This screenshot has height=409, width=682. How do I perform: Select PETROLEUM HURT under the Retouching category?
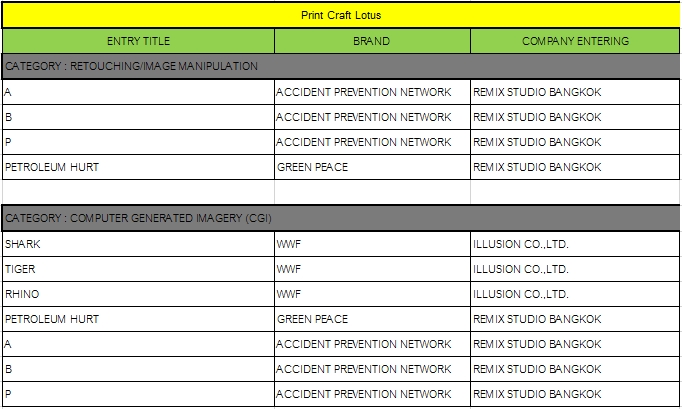(x=138, y=167)
